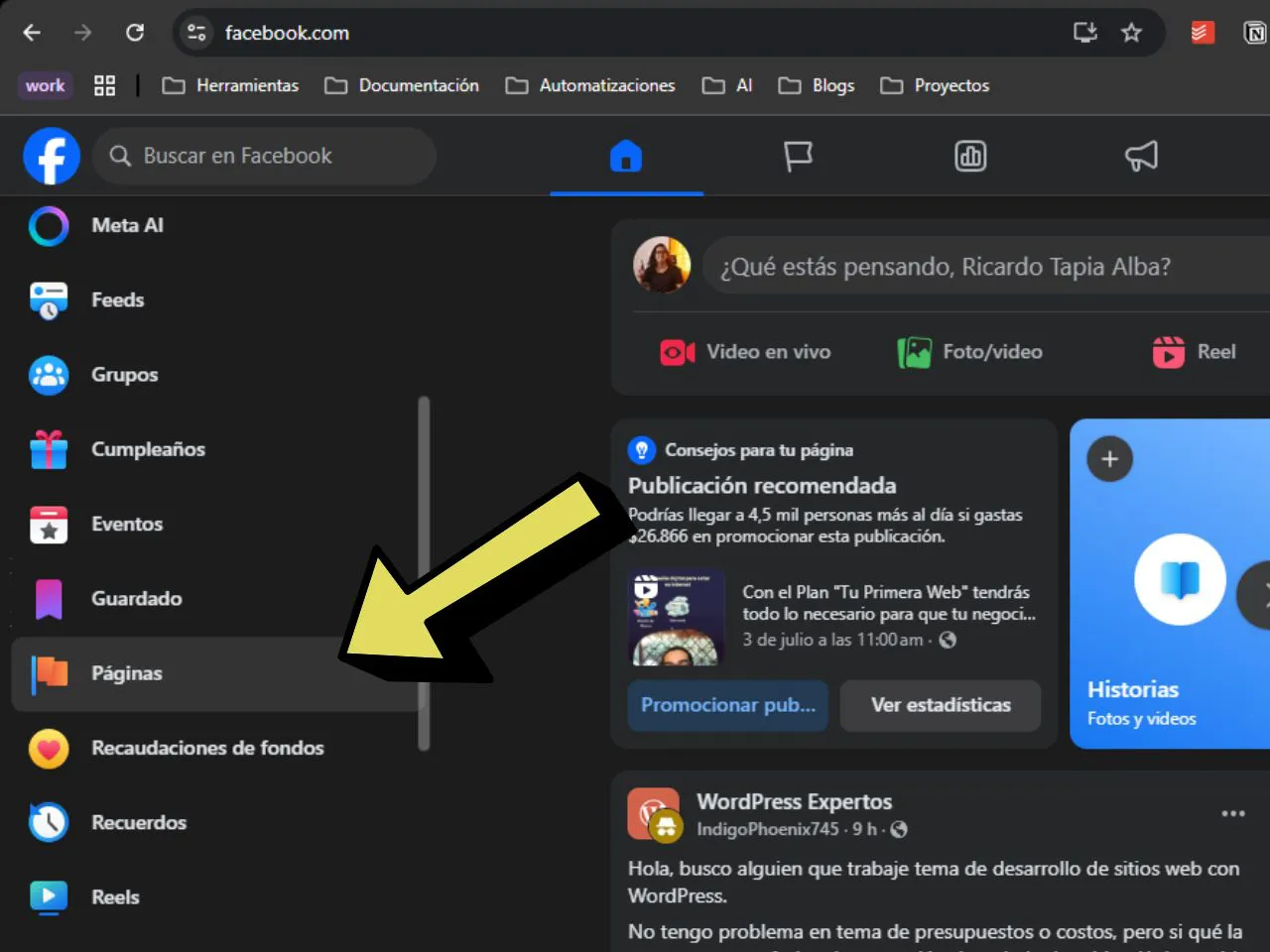Open the Historias create story card
This screenshot has width=1270, height=952.
tap(1170, 583)
